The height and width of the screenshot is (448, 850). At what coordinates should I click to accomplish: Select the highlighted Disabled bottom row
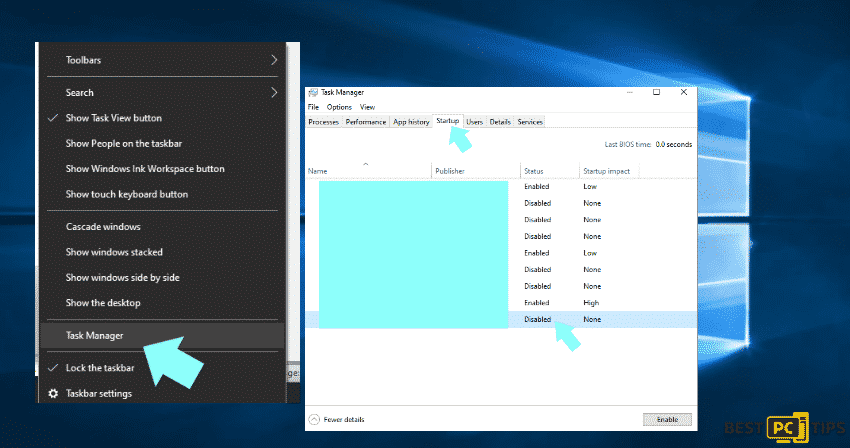501,319
